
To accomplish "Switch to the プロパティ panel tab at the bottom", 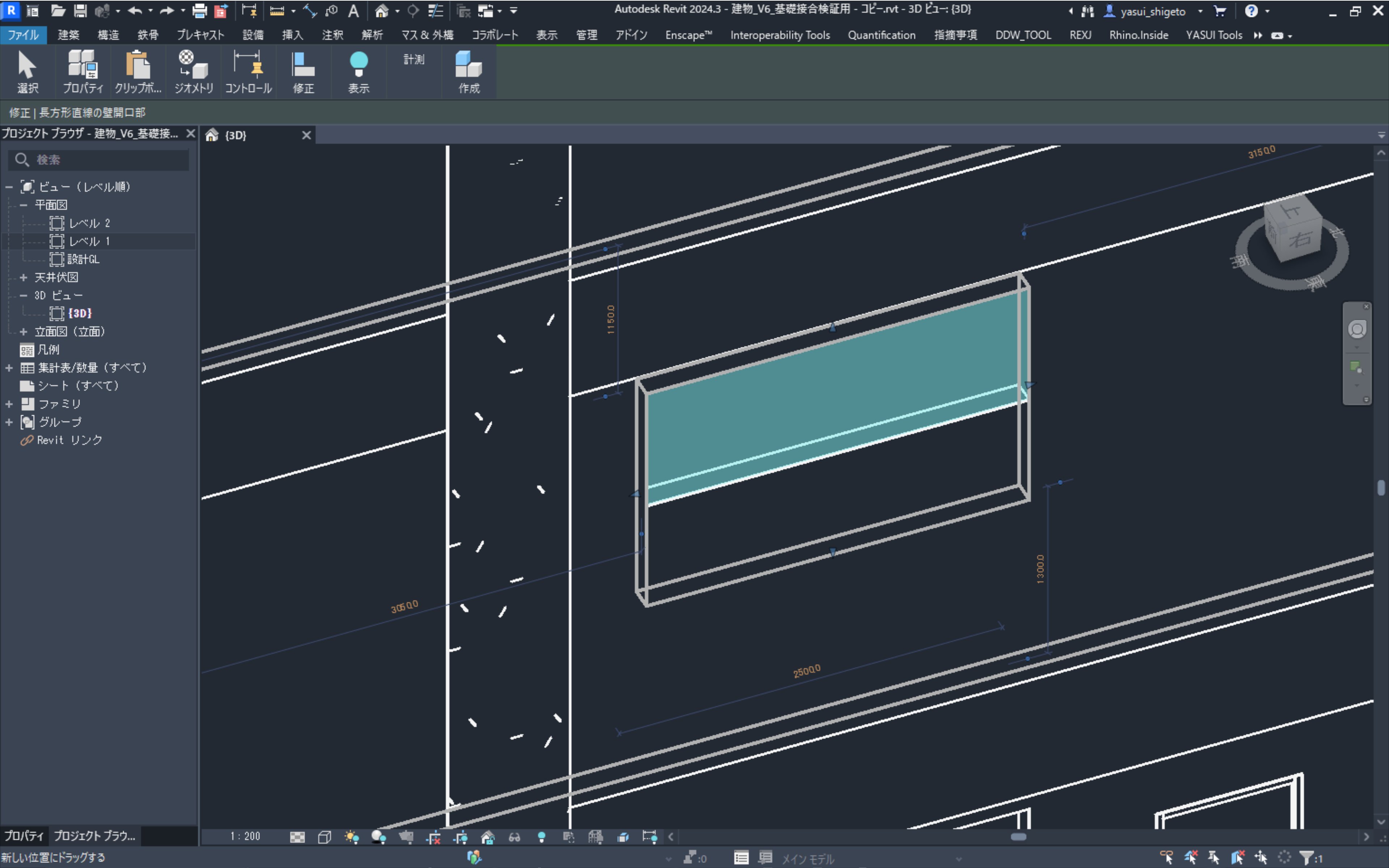I will (24, 836).
